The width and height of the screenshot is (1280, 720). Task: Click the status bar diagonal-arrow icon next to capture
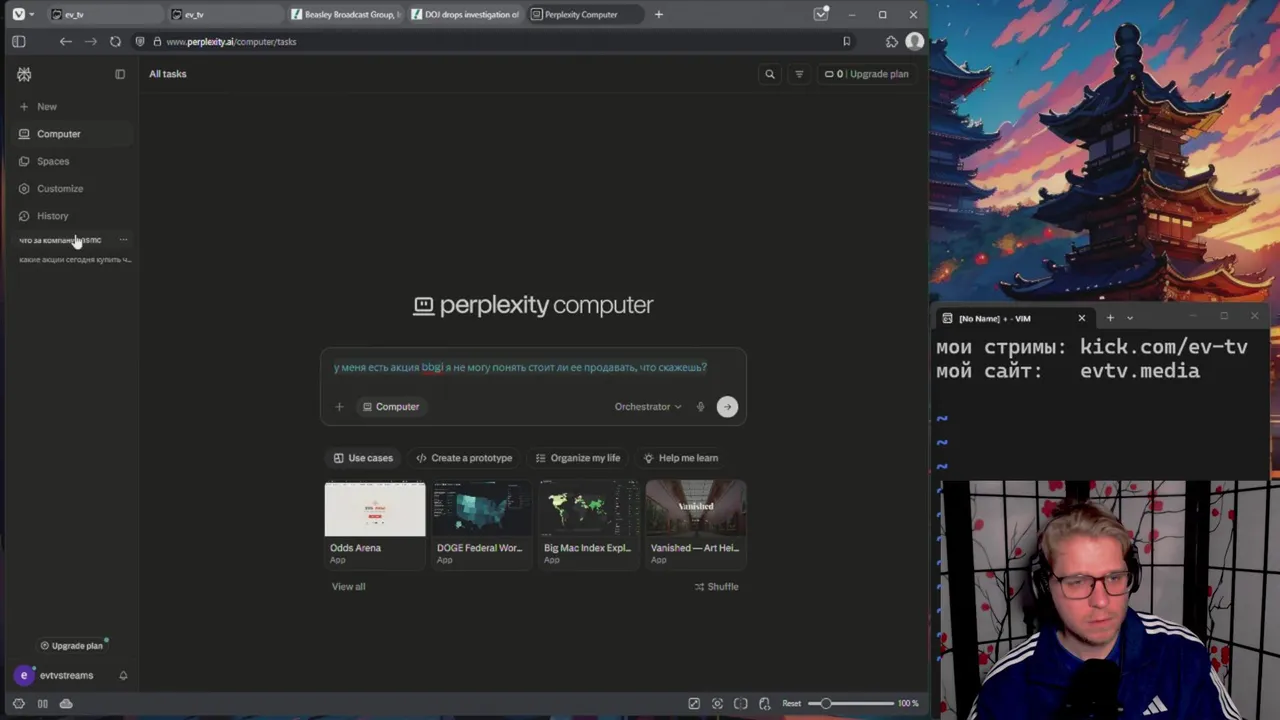(x=694, y=704)
